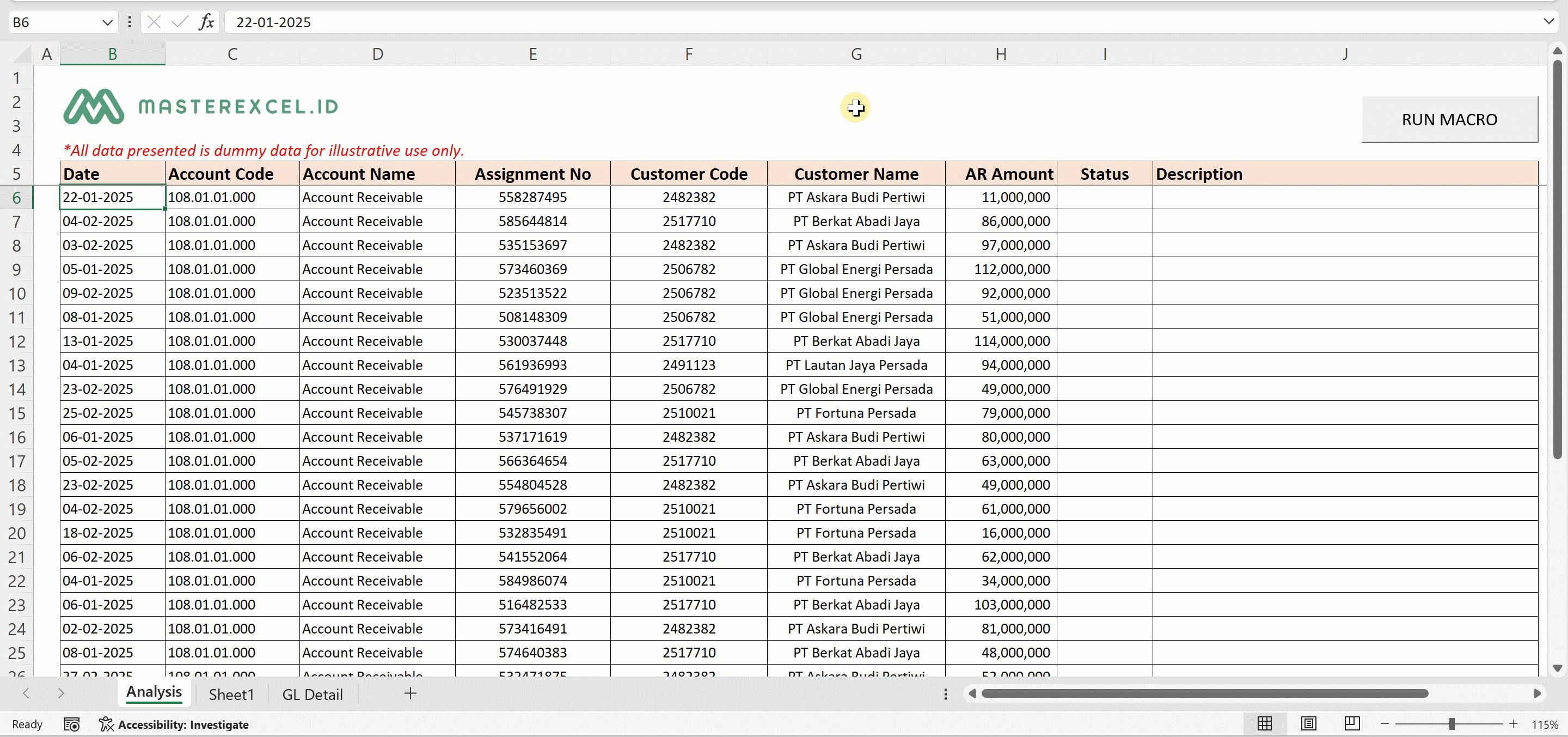The image size is (1568, 737).
Task: Open sheet tab options three dots
Action: click(945, 694)
